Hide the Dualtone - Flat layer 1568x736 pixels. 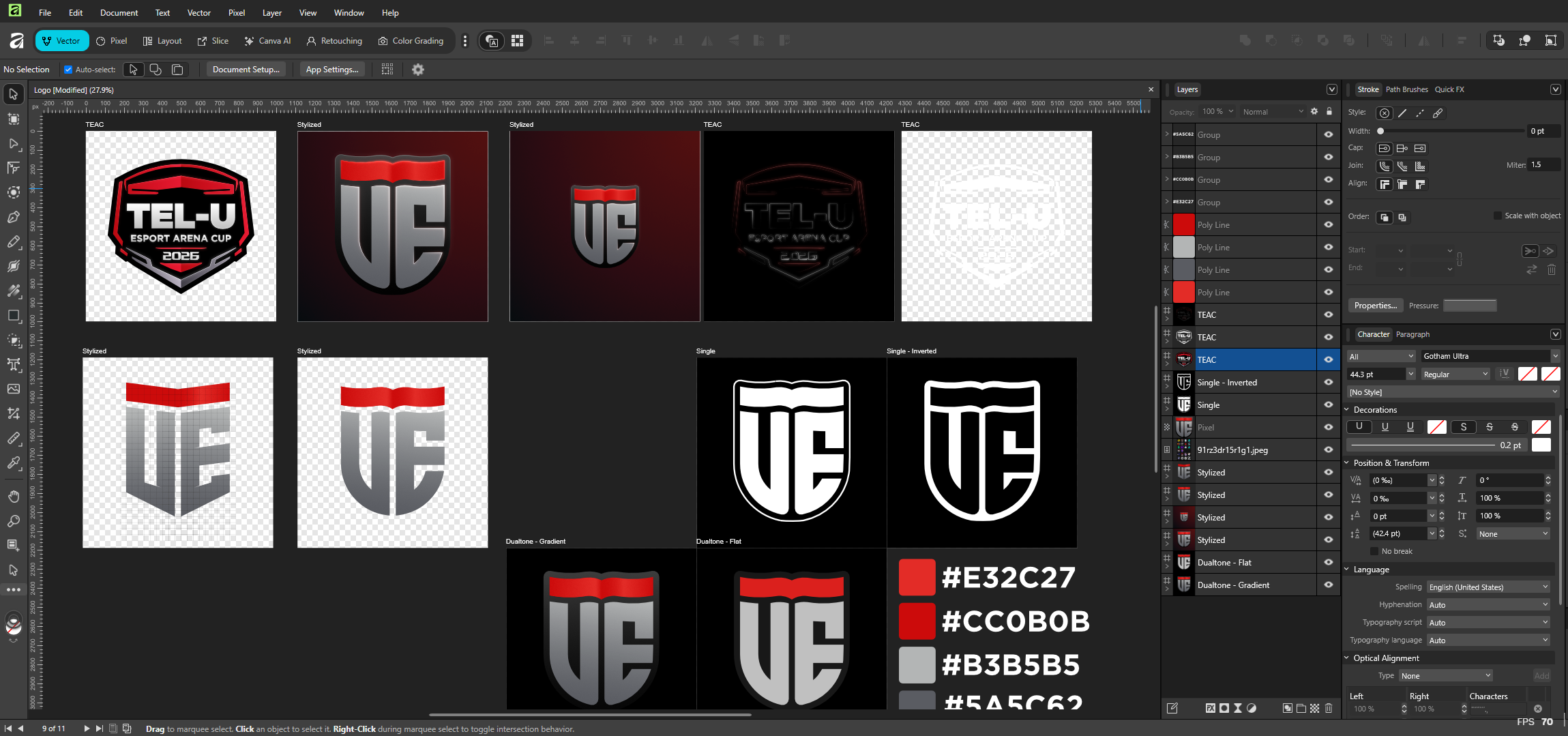point(1329,562)
